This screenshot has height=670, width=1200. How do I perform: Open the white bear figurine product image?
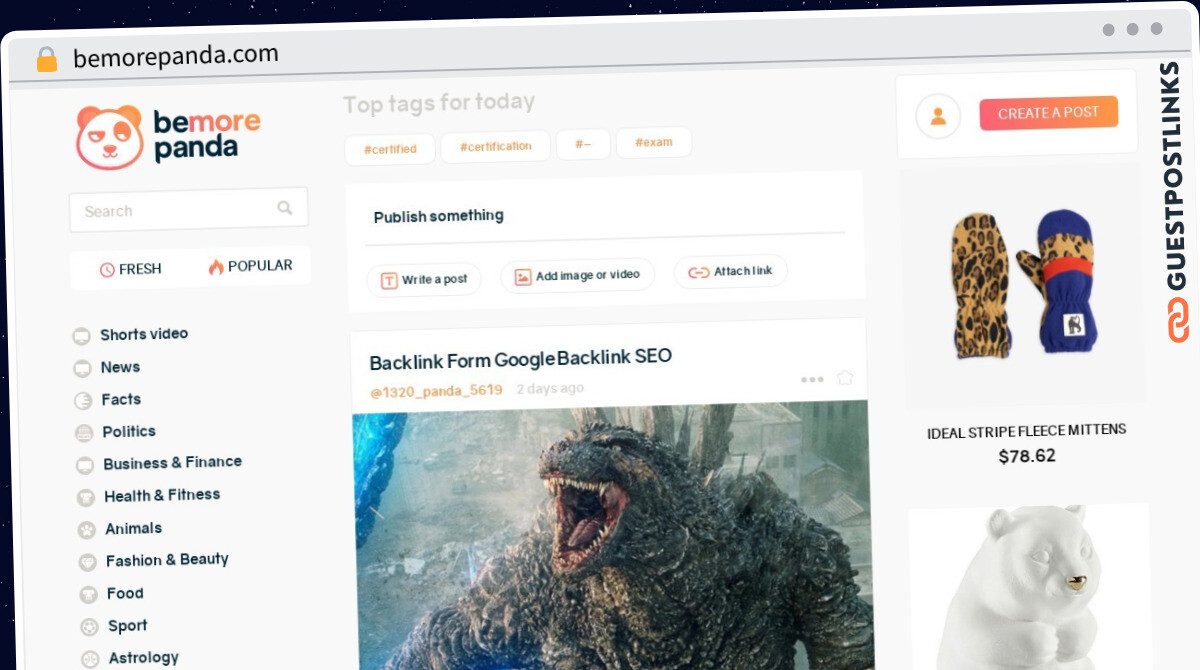click(x=1032, y=587)
